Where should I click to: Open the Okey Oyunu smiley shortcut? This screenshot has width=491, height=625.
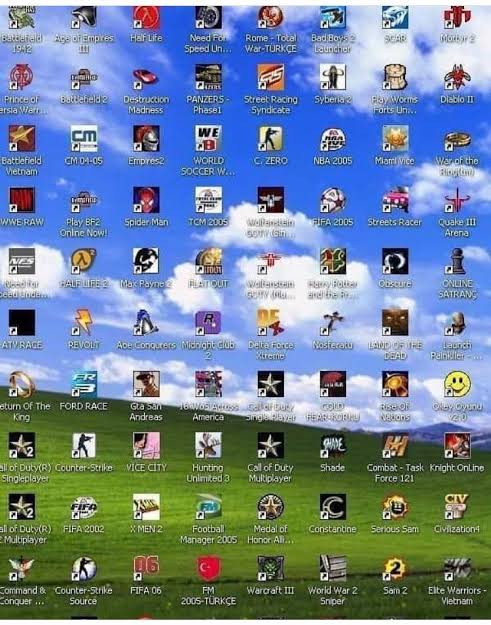457,384
